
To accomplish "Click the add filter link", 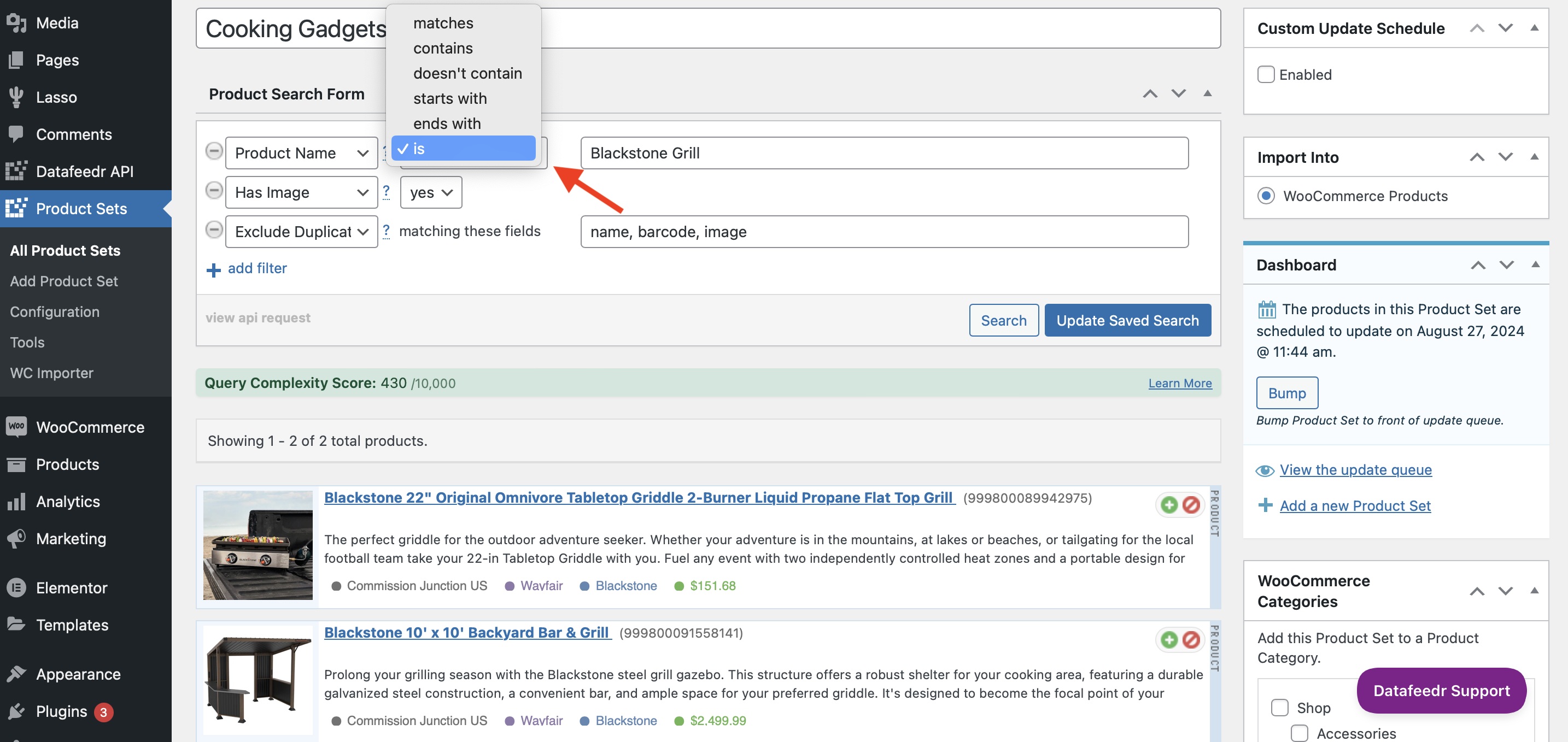I will pyautogui.click(x=257, y=268).
